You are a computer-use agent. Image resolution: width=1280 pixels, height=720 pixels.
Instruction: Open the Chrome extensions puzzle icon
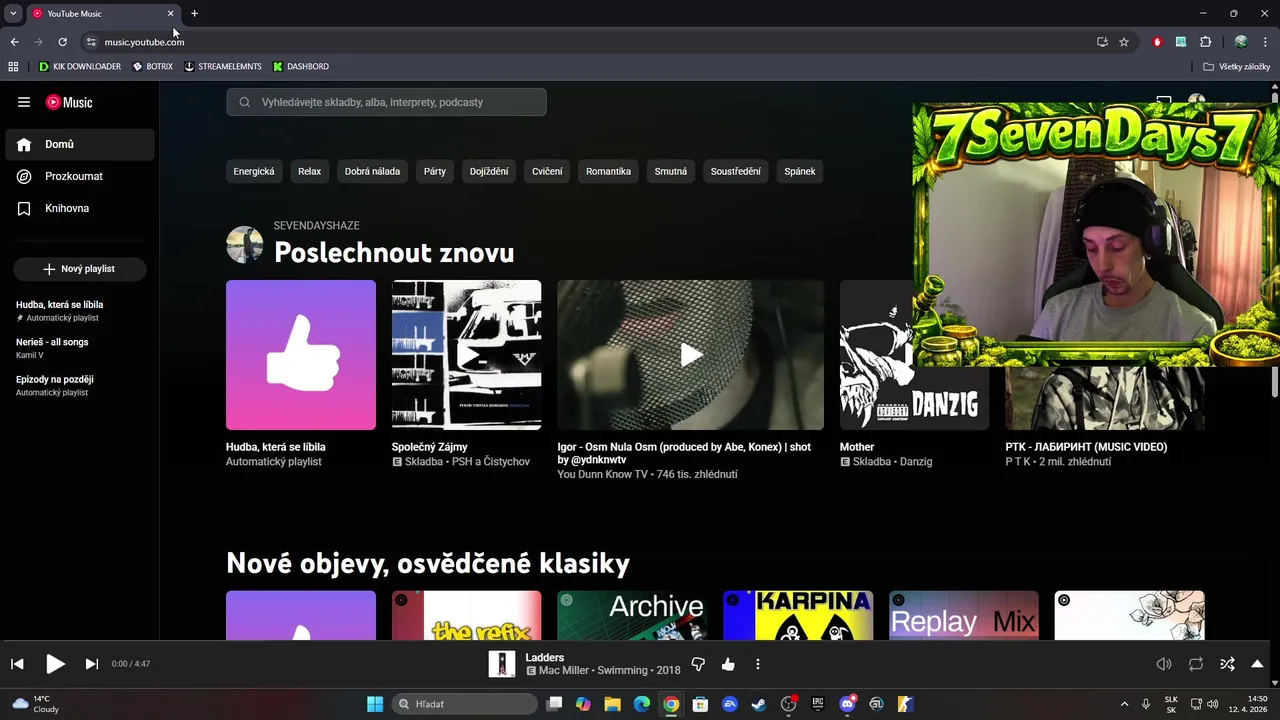point(1205,42)
